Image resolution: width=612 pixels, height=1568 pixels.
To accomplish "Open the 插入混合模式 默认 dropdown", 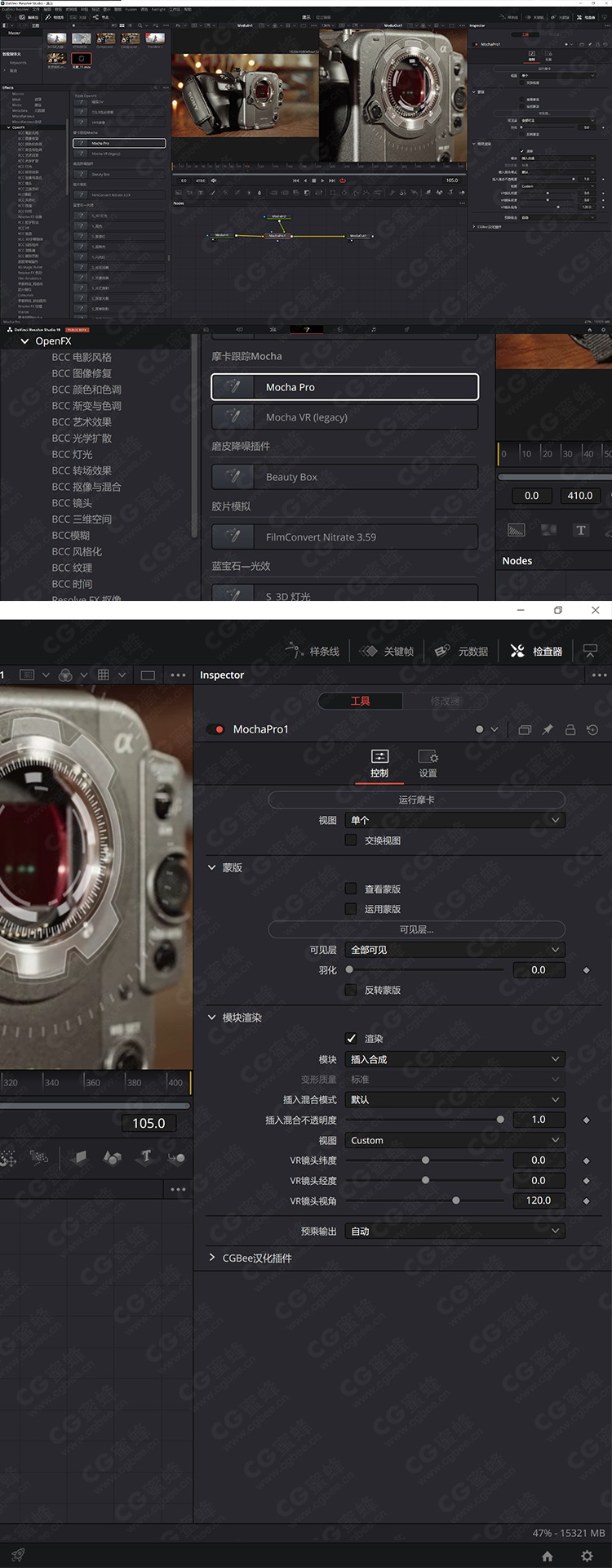I will coord(455,1099).
